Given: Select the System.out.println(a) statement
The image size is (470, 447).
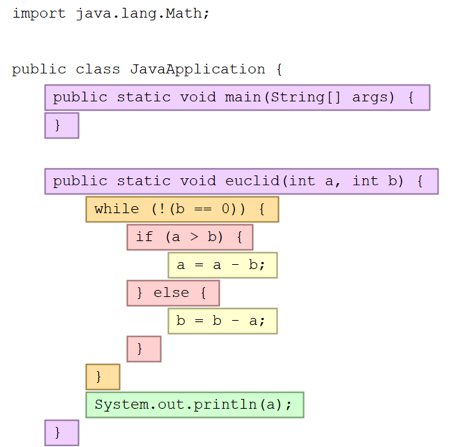Looking at the screenshot, I should click(x=195, y=405).
